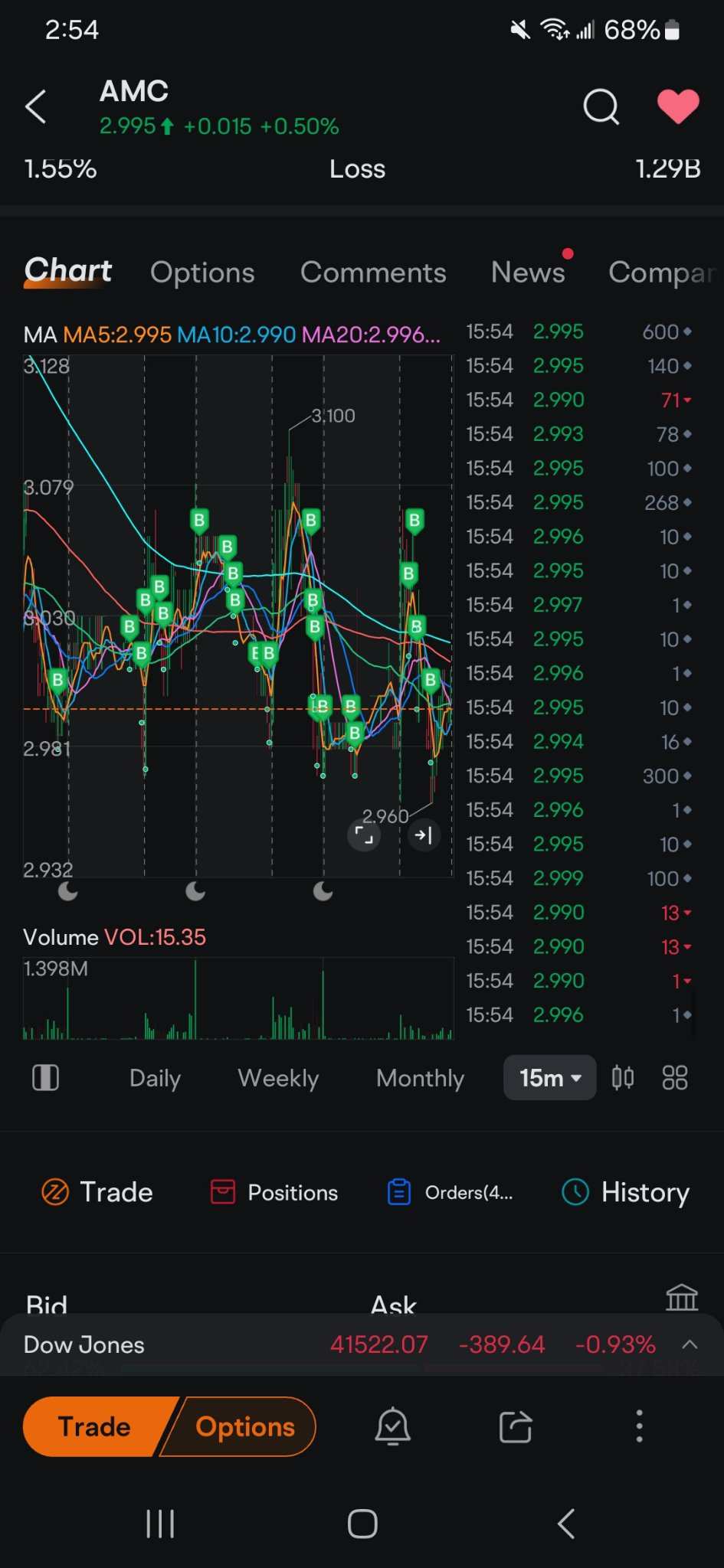Share this stock page
Viewport: 724px width, 1568px height.
click(516, 1426)
